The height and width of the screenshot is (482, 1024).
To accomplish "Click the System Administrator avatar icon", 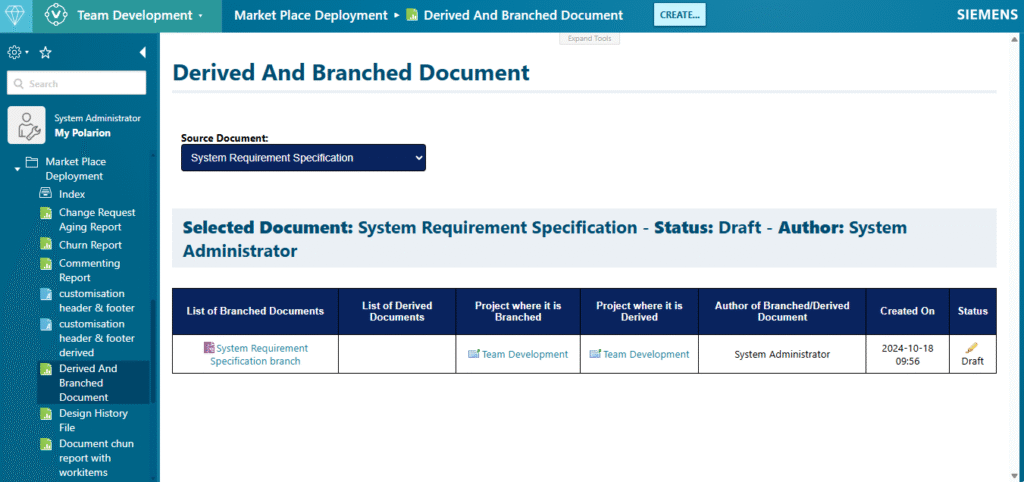I will (25, 125).
